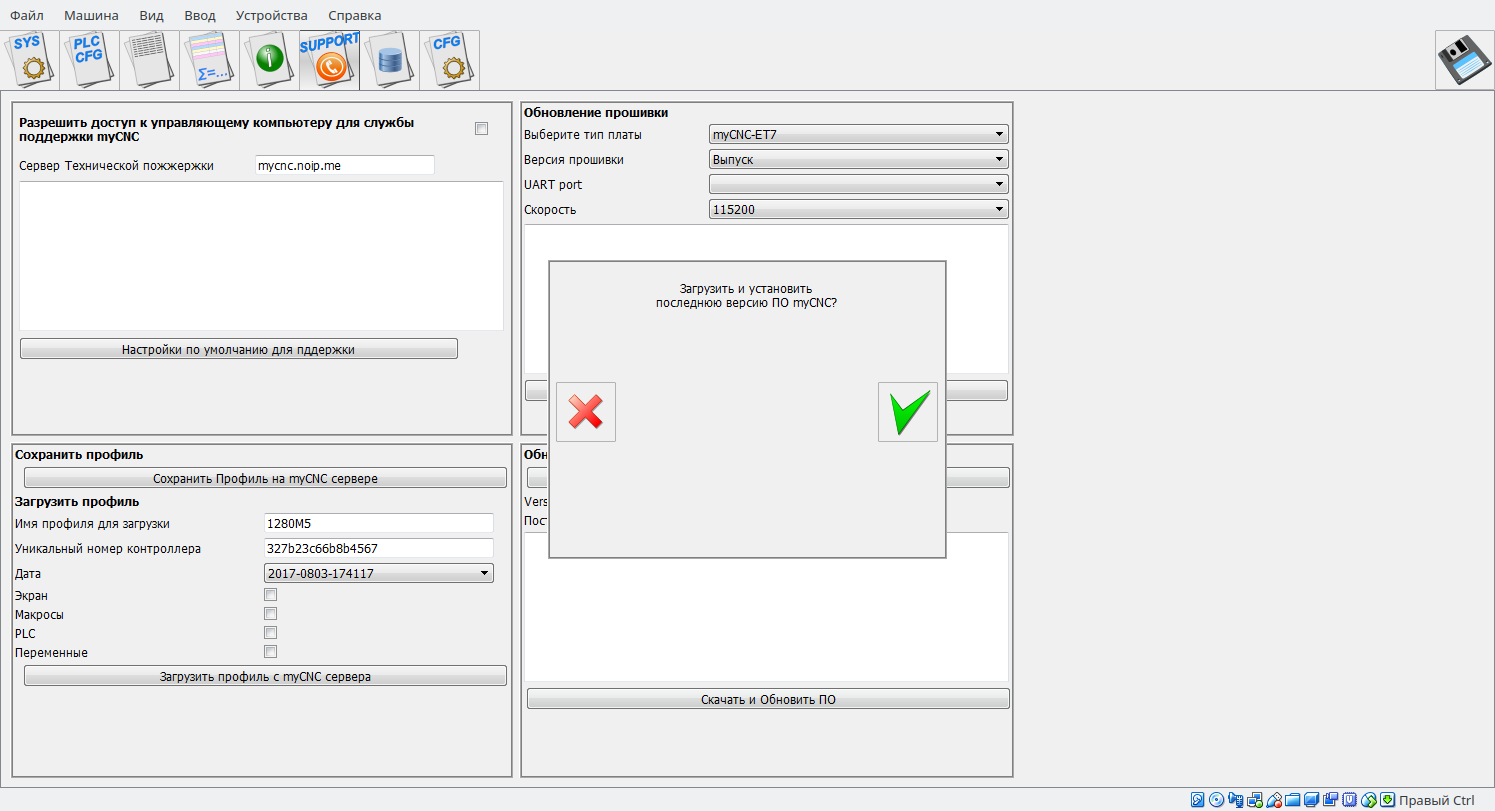Expand the Дата dropdown 2017-0803-174117

point(379,574)
